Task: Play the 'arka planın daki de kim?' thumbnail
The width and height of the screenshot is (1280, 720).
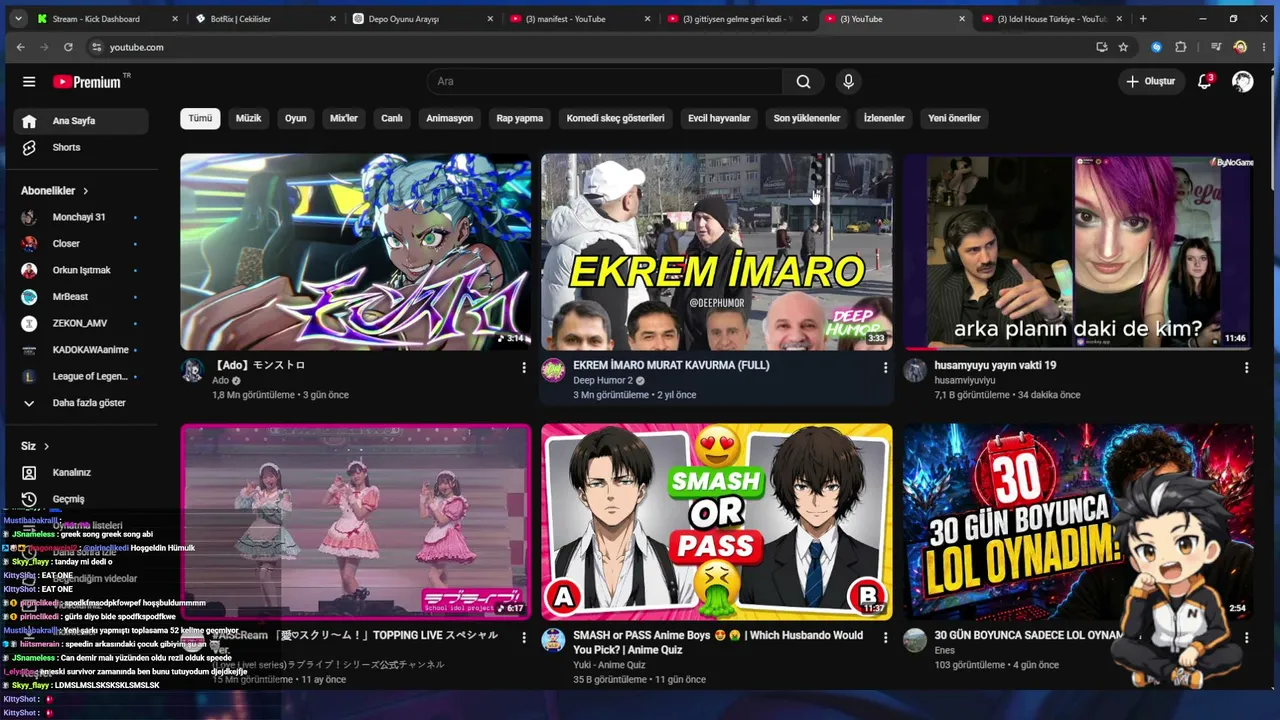Action: pos(1078,252)
